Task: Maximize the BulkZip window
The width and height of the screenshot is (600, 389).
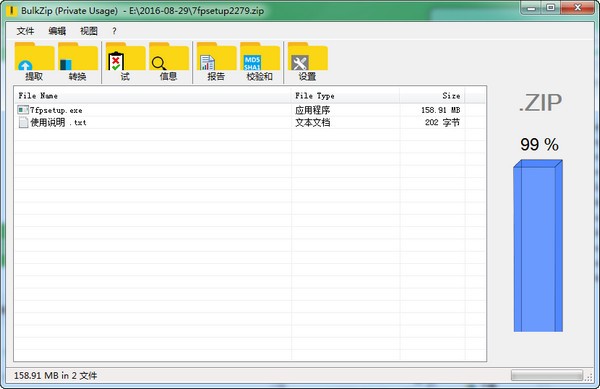Action: click(x=551, y=8)
